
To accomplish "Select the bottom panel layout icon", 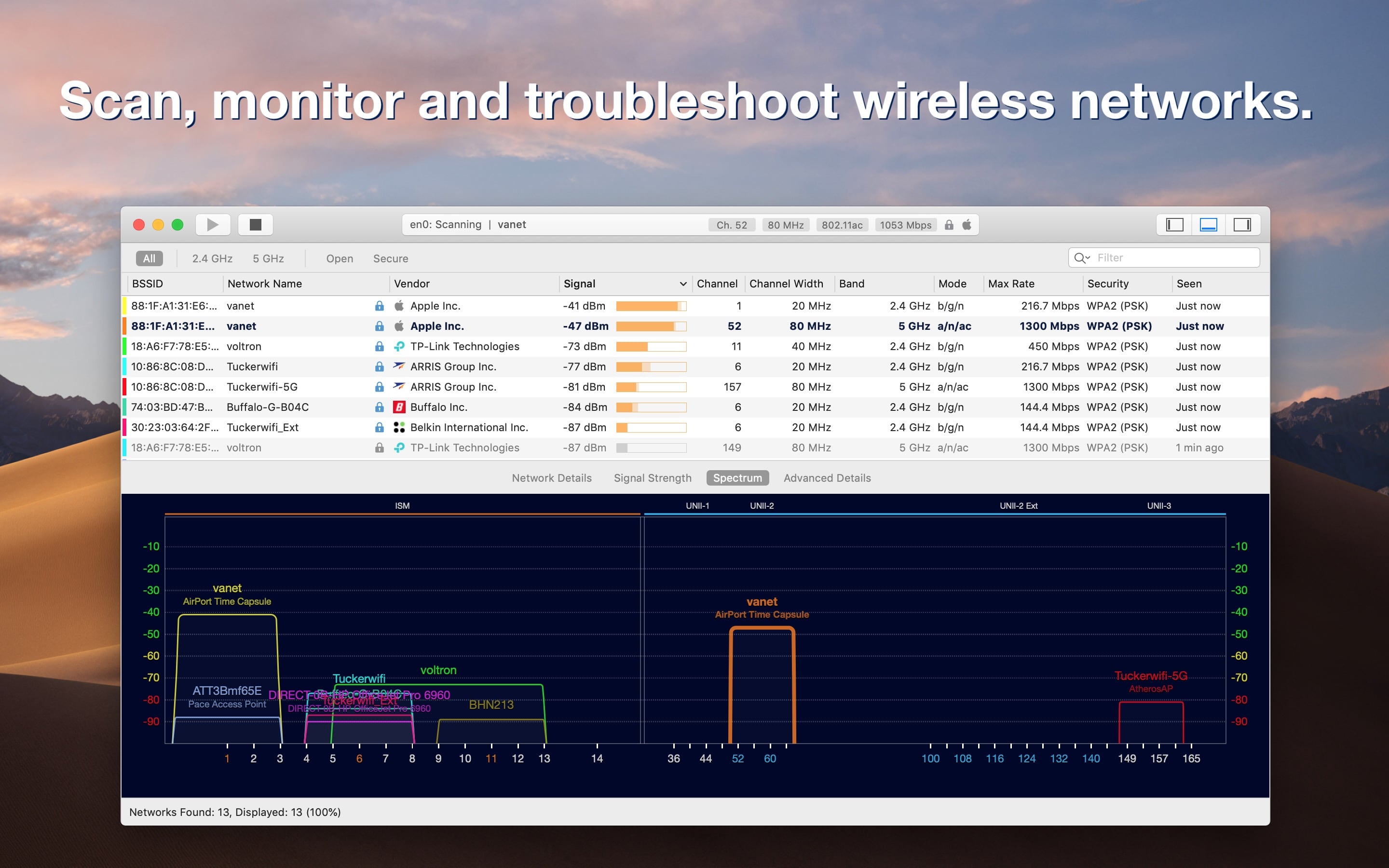I will [x=1209, y=224].
